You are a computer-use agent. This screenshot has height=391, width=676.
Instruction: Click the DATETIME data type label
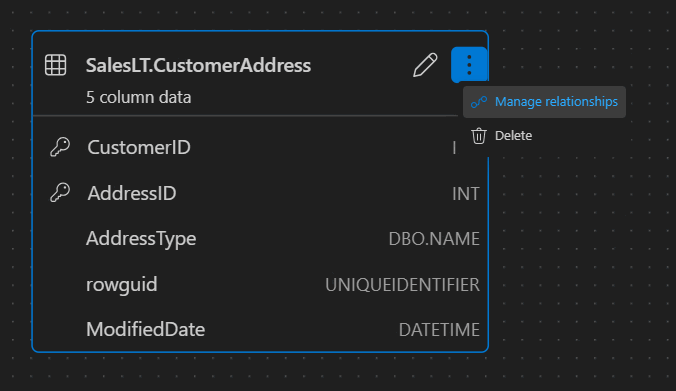point(439,330)
